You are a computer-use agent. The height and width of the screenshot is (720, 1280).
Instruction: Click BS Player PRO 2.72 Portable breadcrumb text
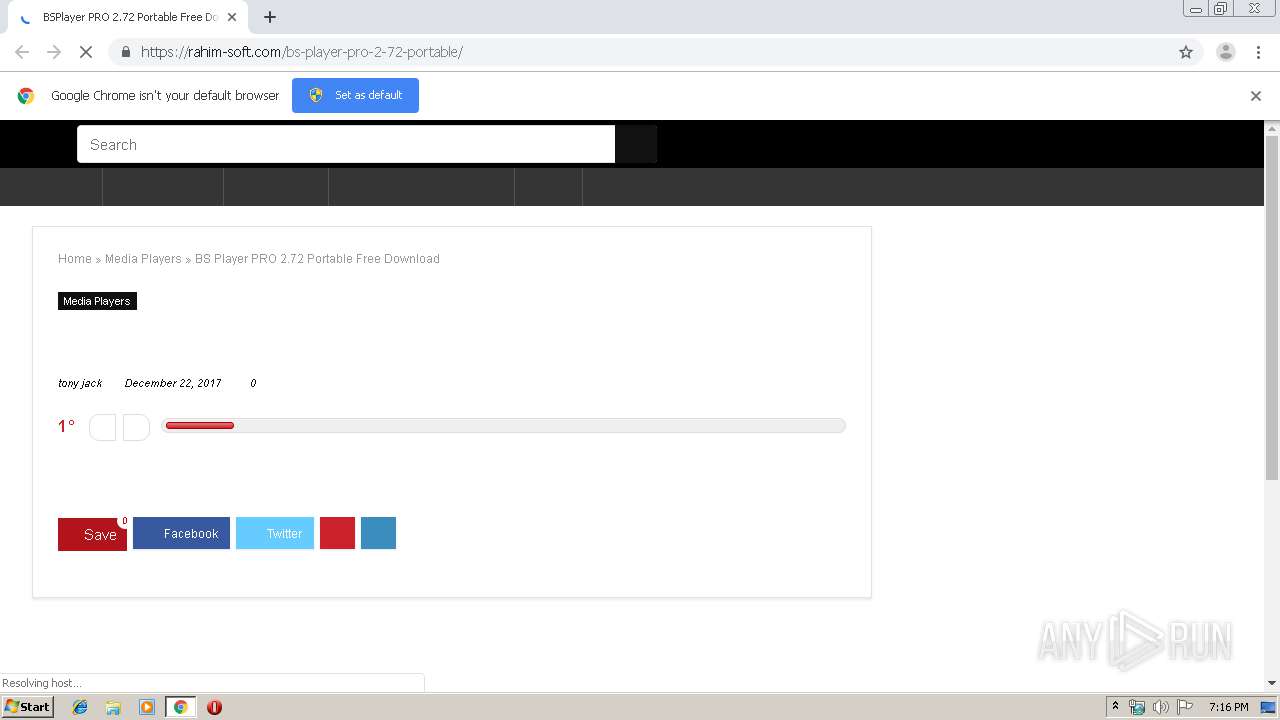click(317, 259)
